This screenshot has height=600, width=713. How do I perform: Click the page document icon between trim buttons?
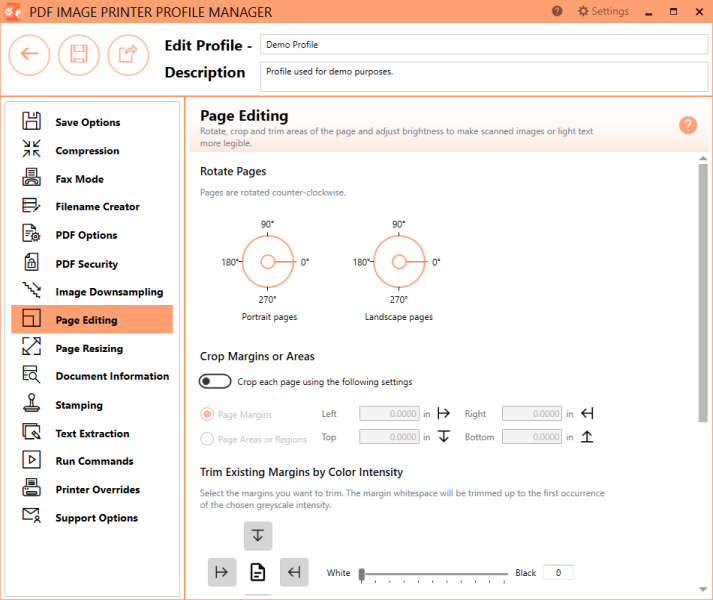(258, 572)
